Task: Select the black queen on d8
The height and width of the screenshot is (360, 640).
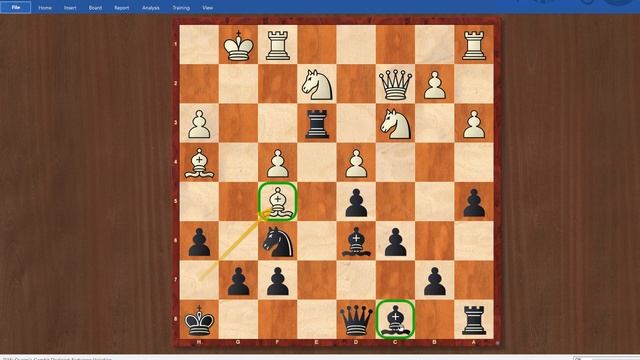Action: point(356,320)
